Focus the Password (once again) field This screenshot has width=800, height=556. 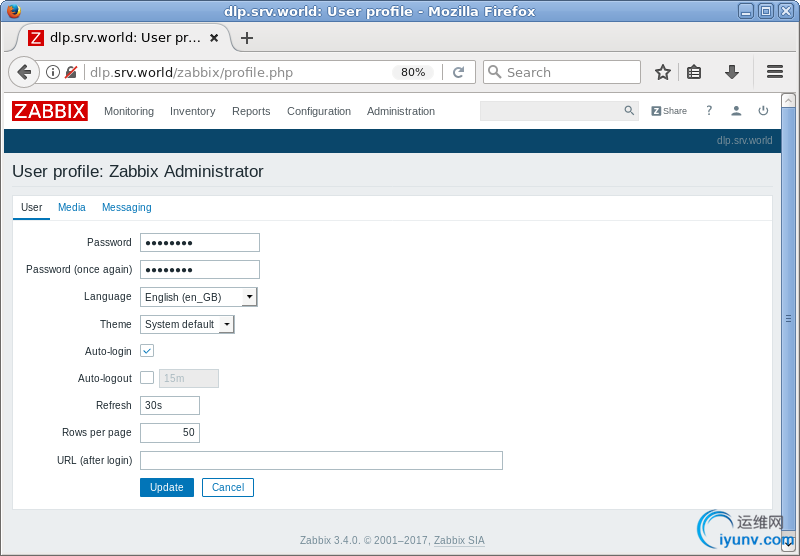pos(199,269)
